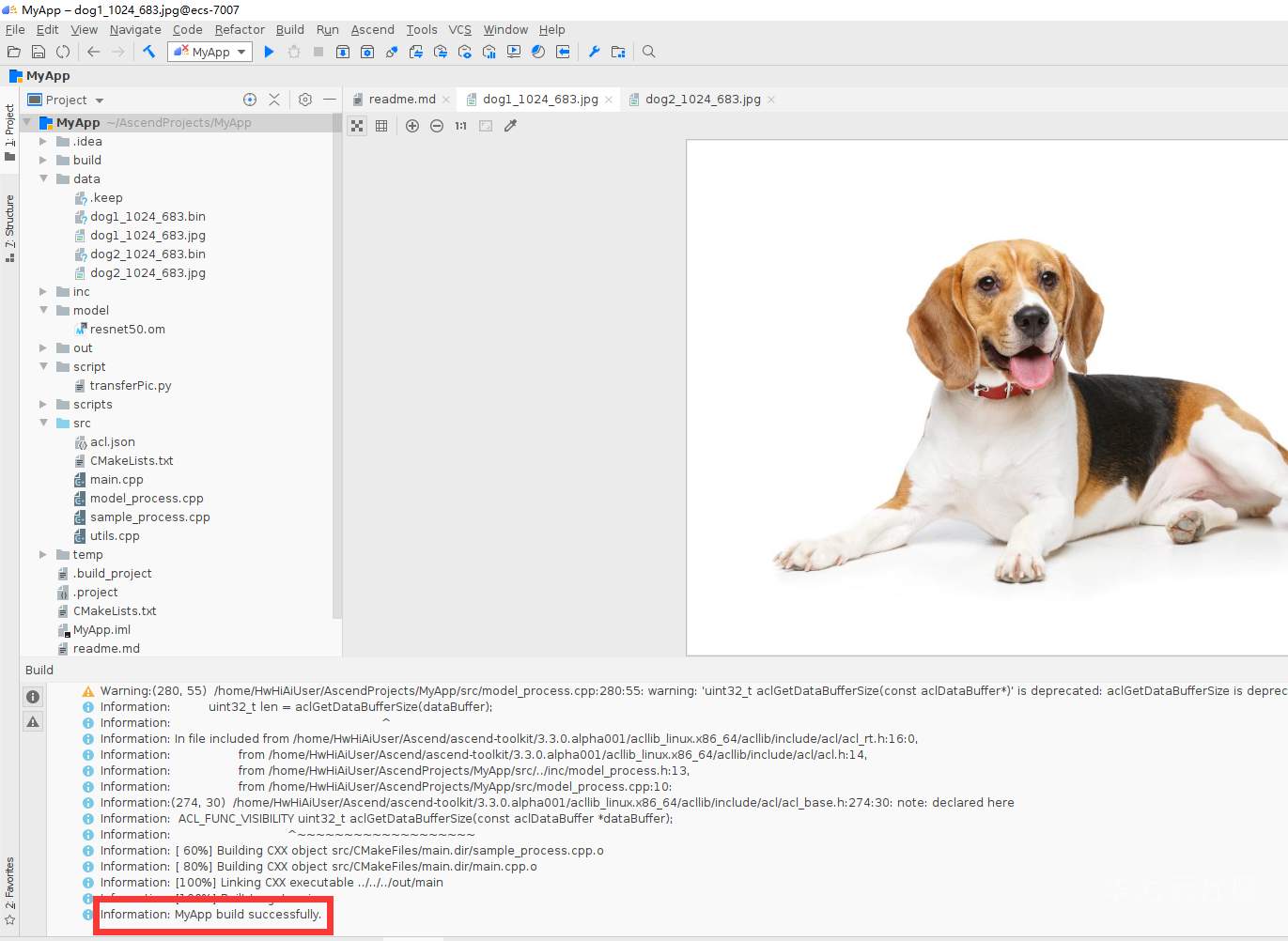Click the hammer Build Project icon
This screenshot has height=941, width=1288.
[148, 52]
